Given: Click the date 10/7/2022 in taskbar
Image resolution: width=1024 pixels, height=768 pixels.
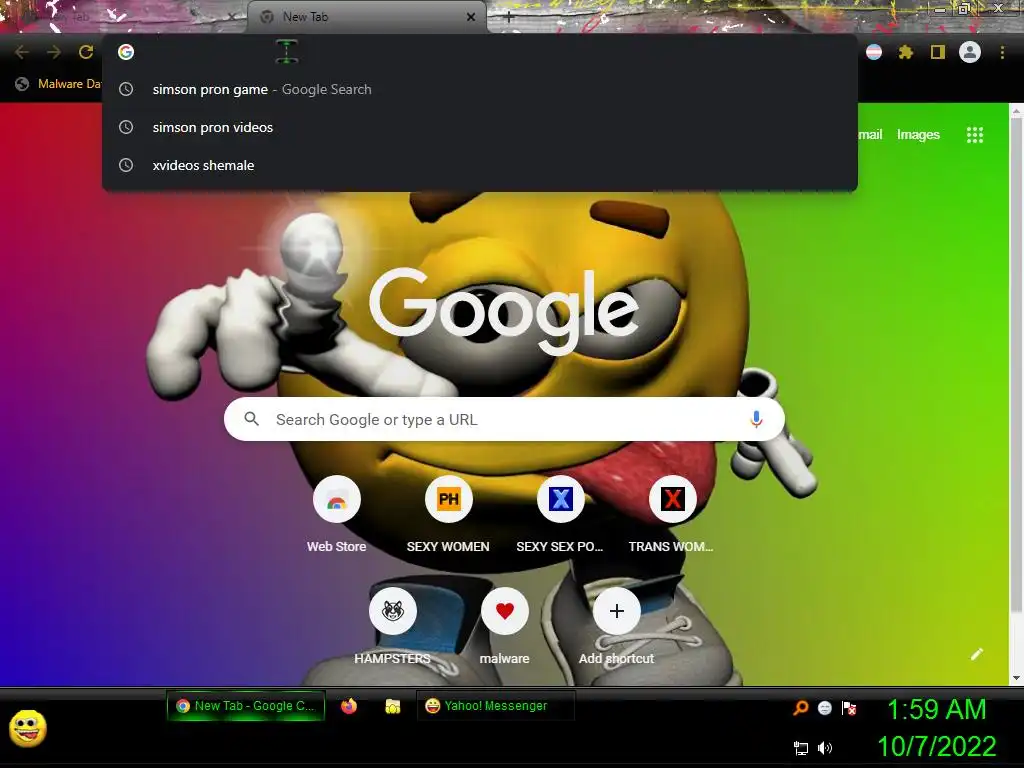Looking at the screenshot, I should [x=936, y=746].
